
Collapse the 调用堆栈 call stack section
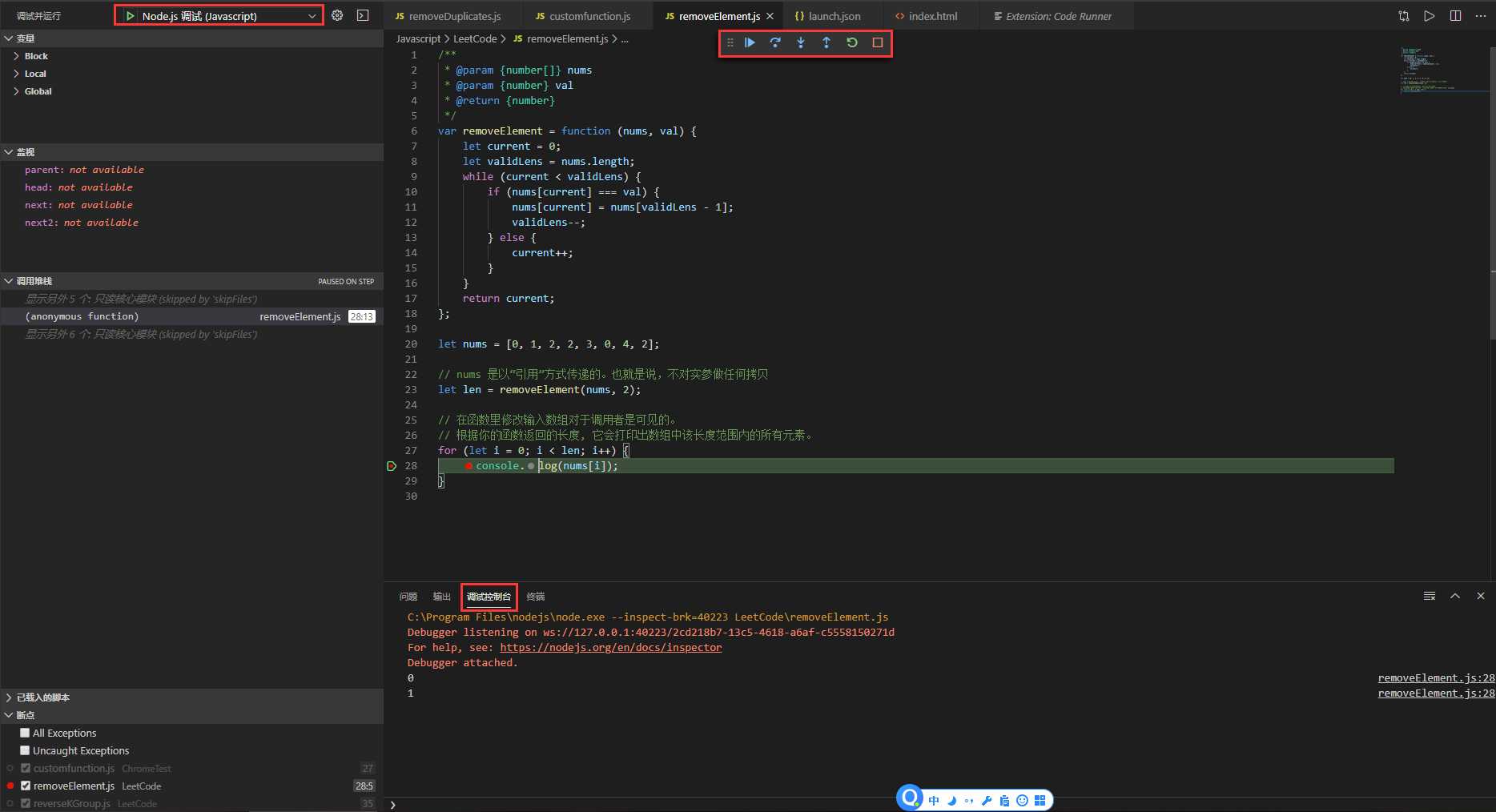192,281
